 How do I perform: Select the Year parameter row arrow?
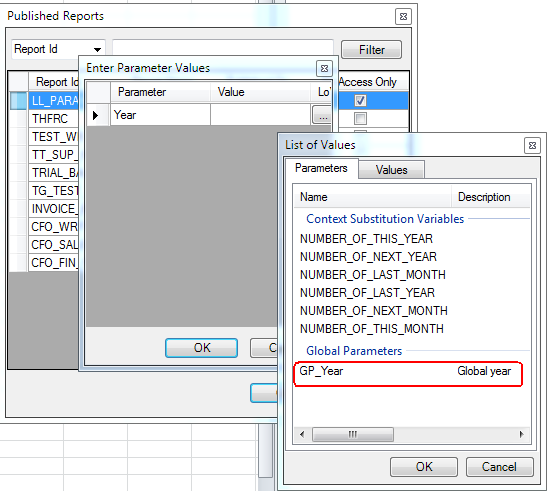tap(95, 115)
